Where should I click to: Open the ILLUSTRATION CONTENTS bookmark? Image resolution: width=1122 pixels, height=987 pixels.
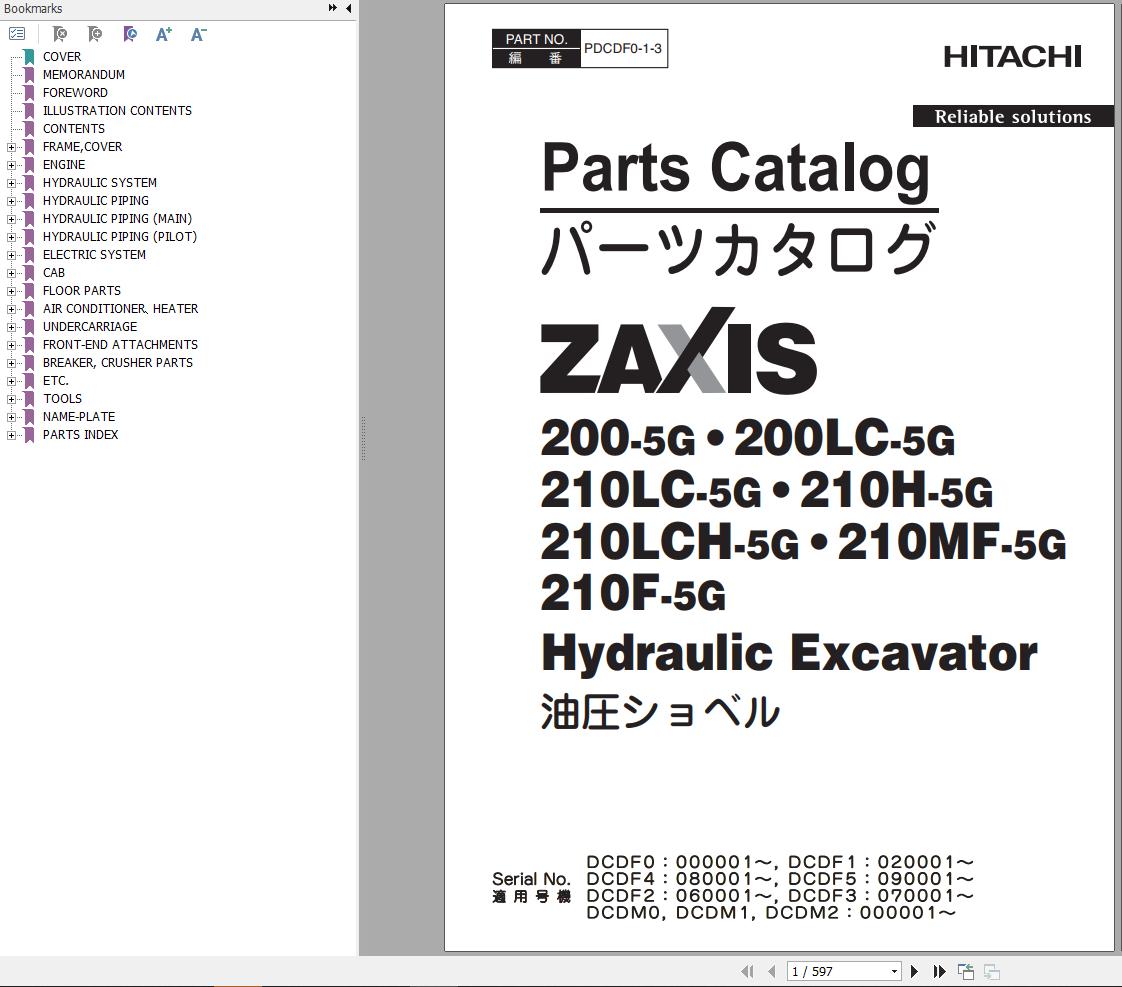point(117,110)
